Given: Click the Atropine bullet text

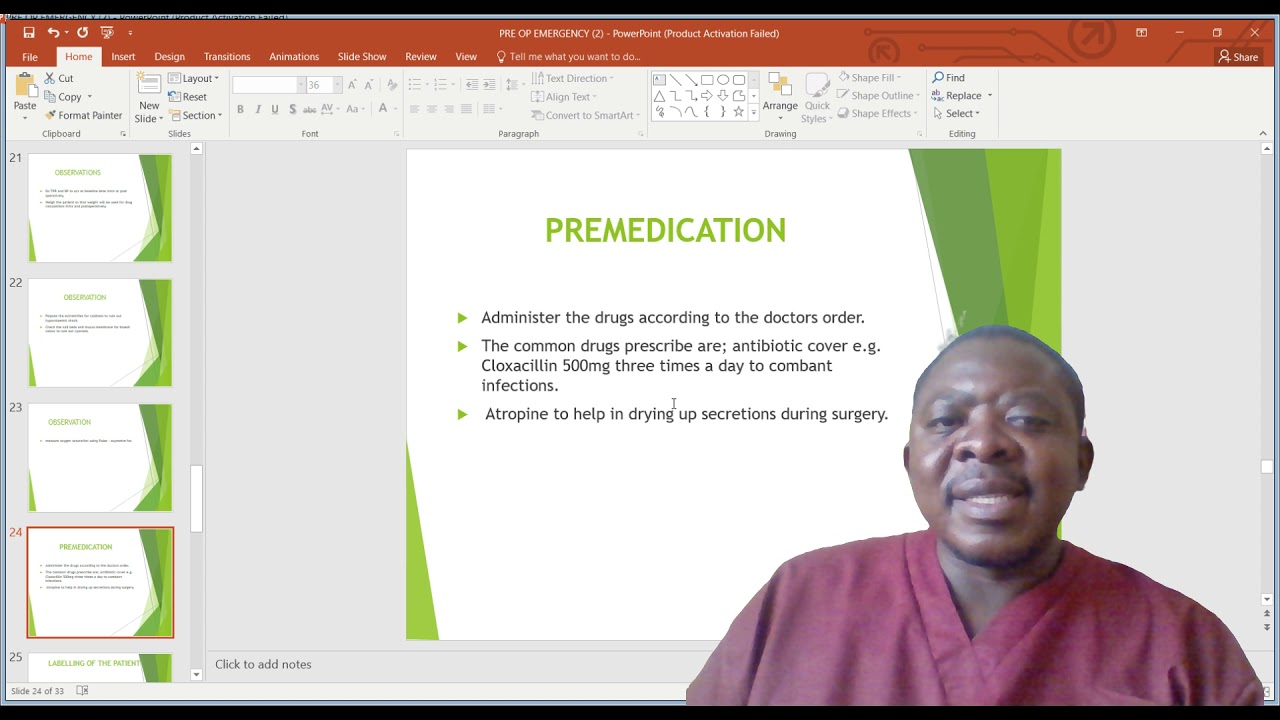Looking at the screenshot, I should [686, 414].
